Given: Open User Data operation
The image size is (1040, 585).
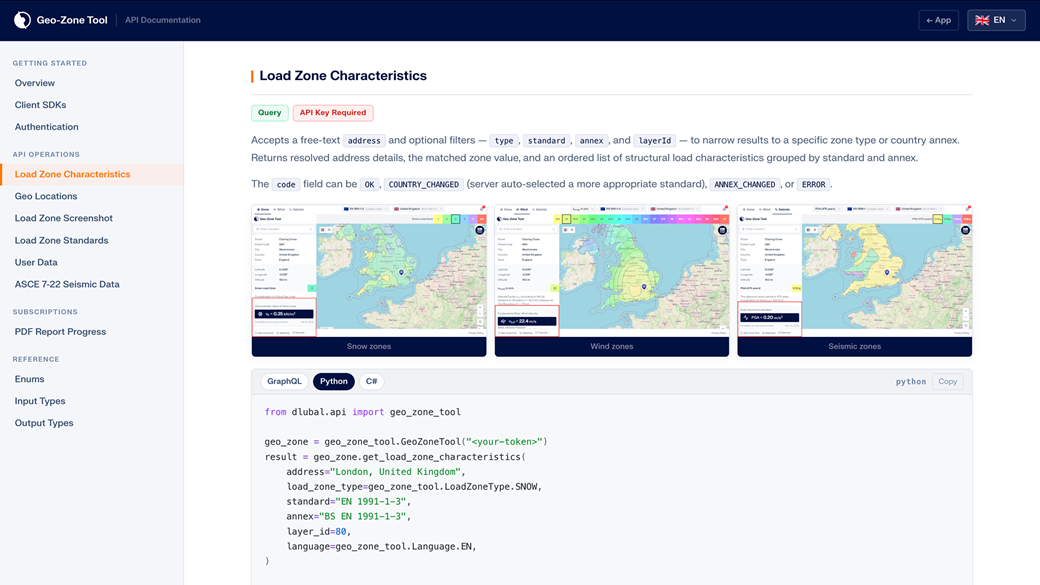Looking at the screenshot, I should point(36,262).
